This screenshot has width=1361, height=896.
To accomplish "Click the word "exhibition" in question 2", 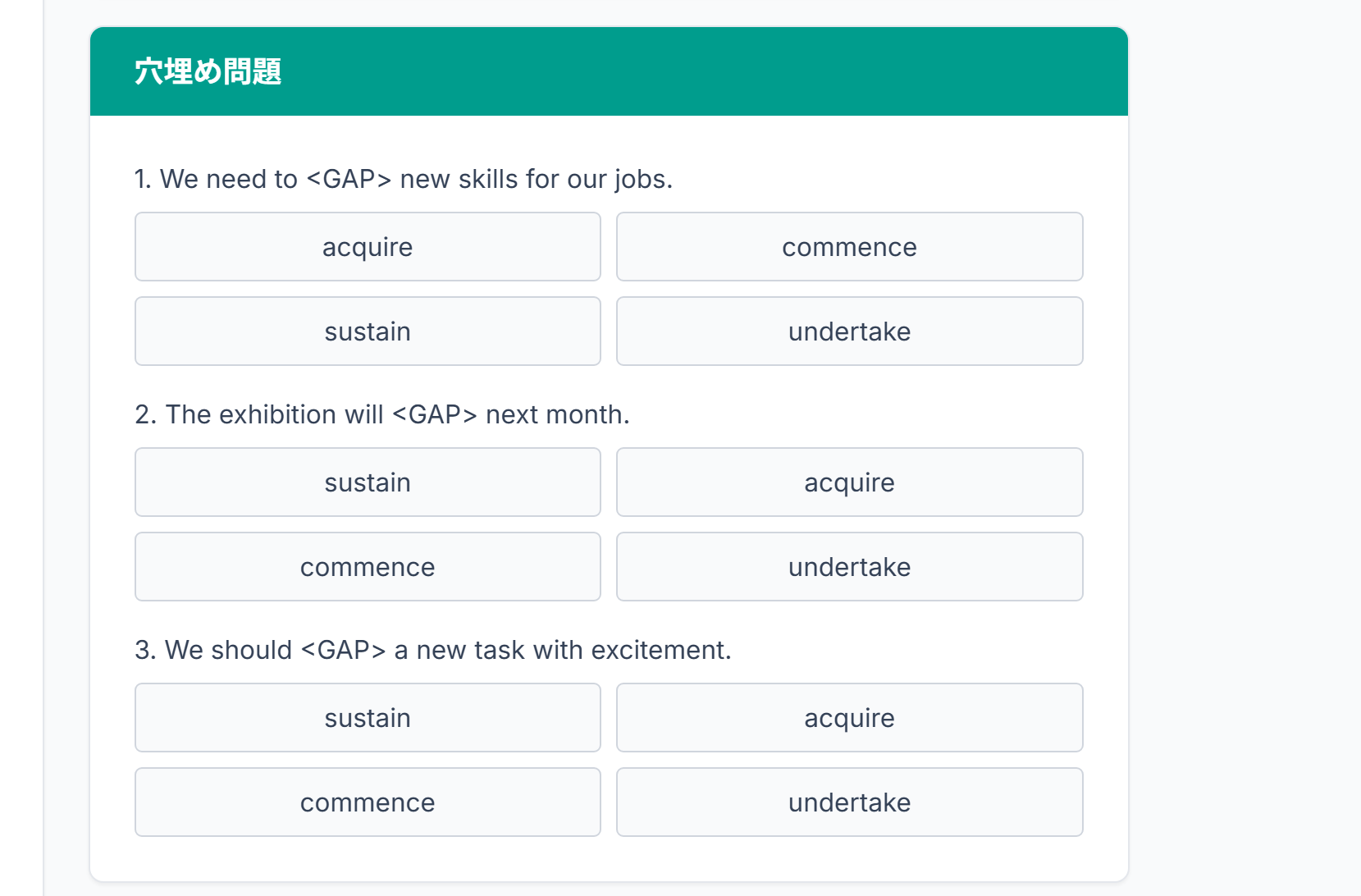I will pos(277,414).
